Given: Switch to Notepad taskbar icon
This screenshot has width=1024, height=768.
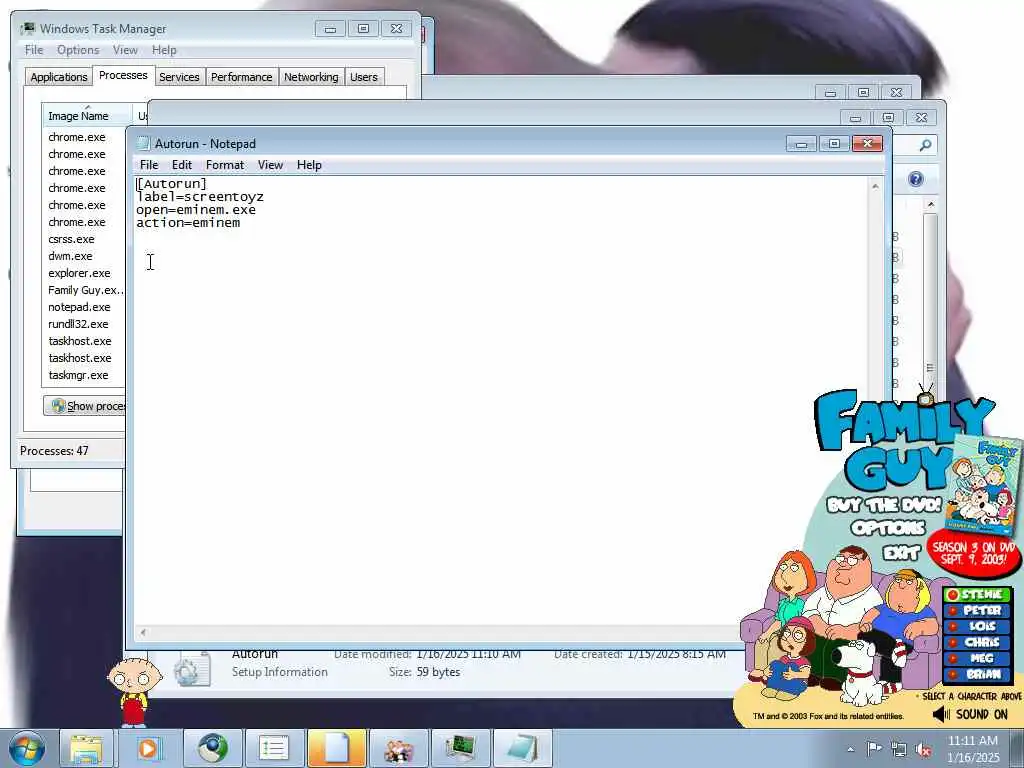Looking at the screenshot, I should click(522, 748).
